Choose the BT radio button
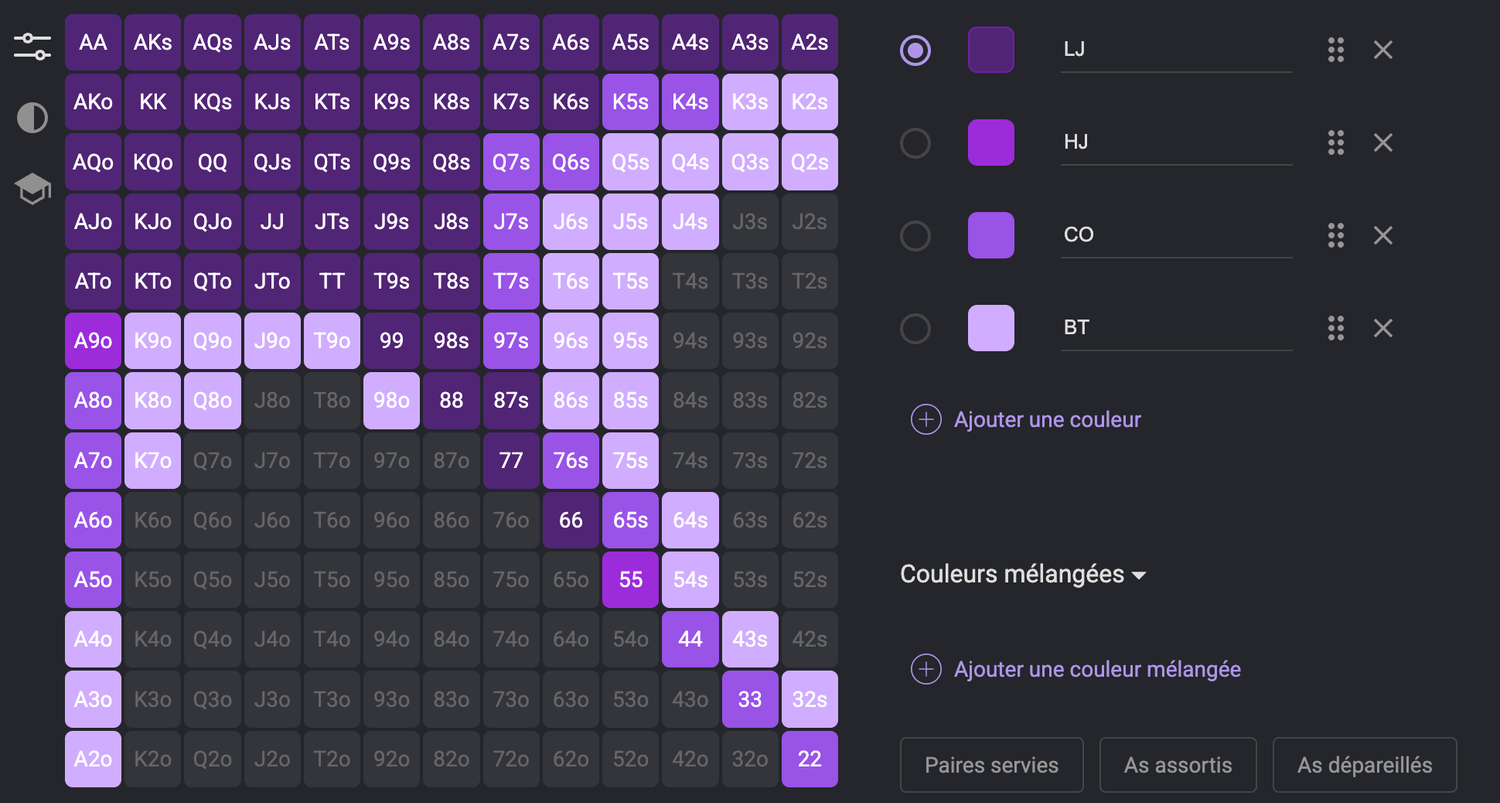Image resolution: width=1500 pixels, height=803 pixels. tap(915, 328)
